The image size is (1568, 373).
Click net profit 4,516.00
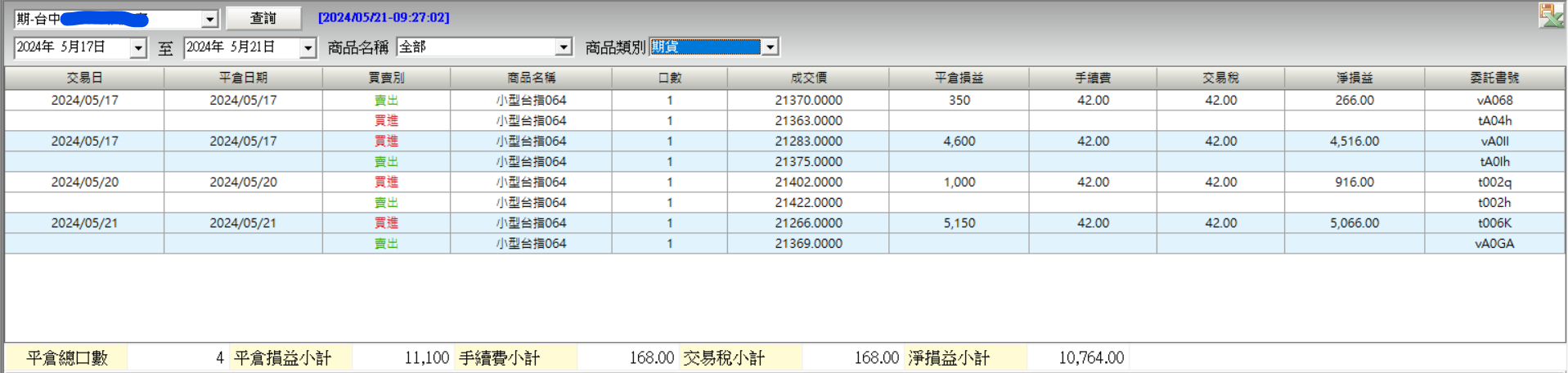[1355, 141]
